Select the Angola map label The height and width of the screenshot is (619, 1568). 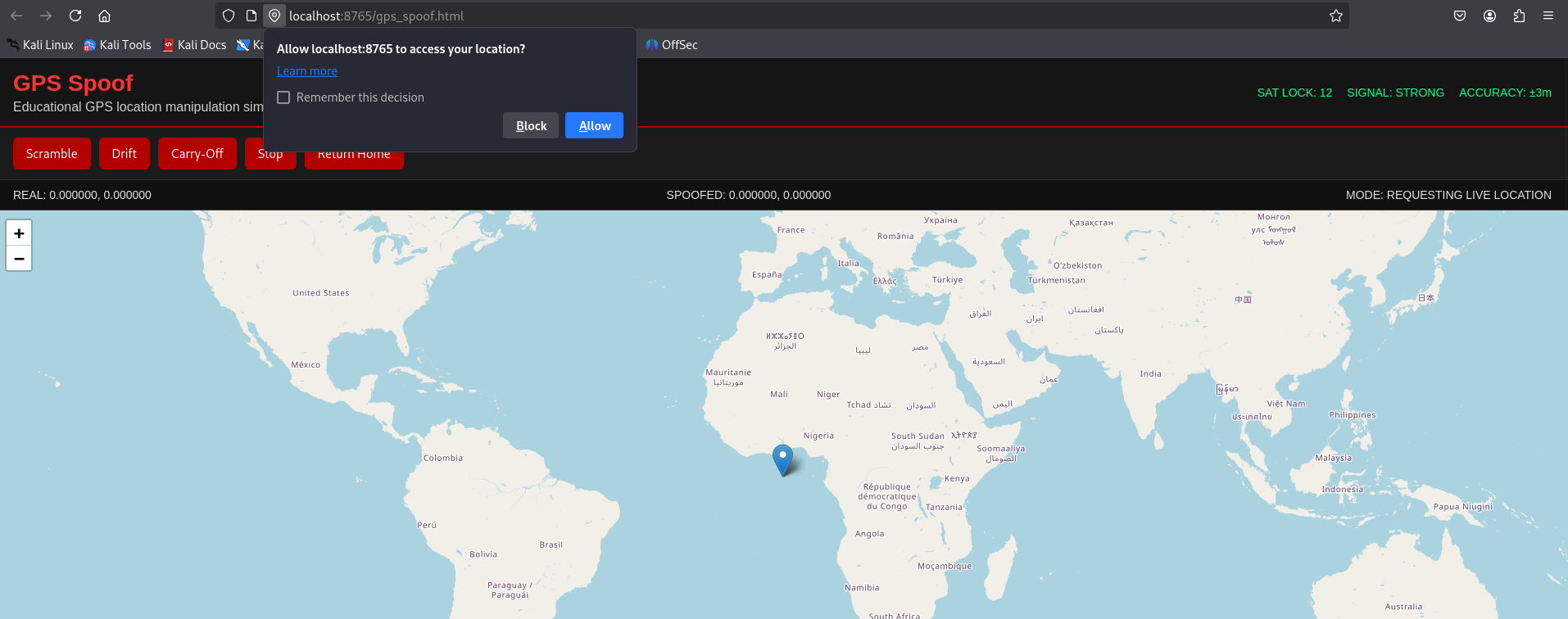click(x=869, y=533)
